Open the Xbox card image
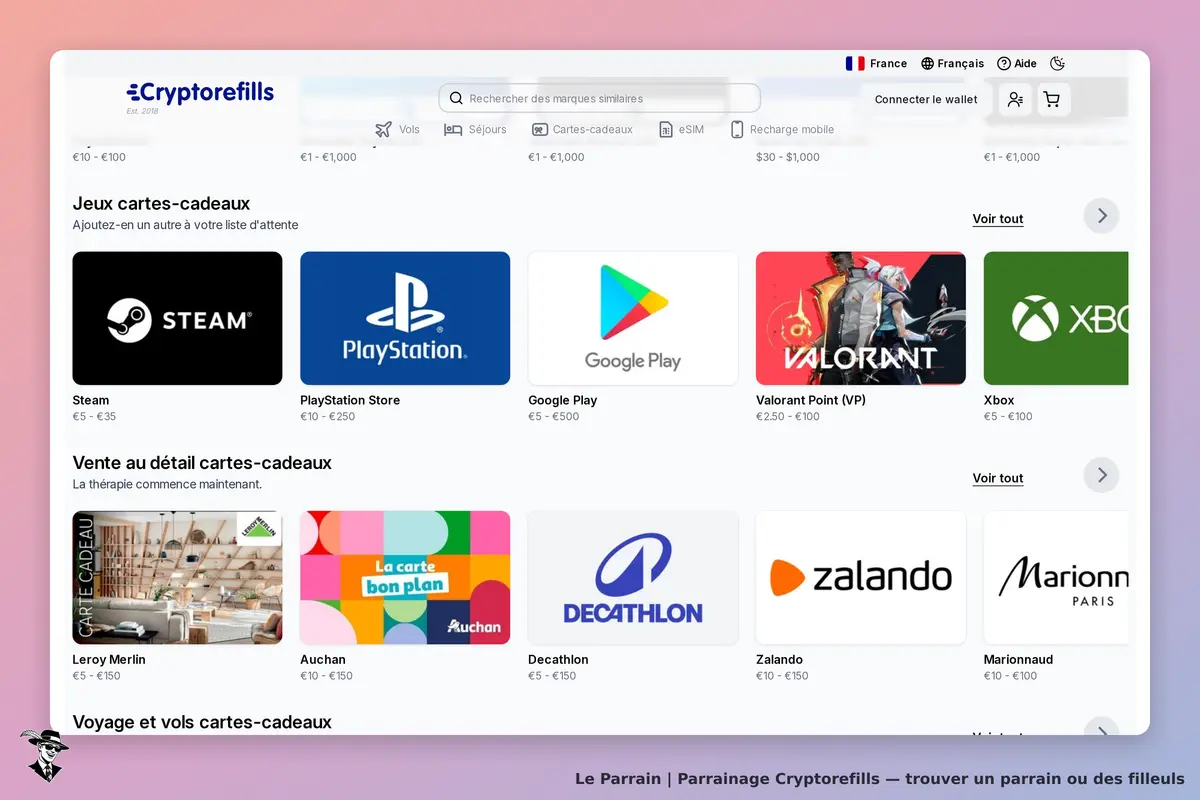 click(x=1056, y=318)
